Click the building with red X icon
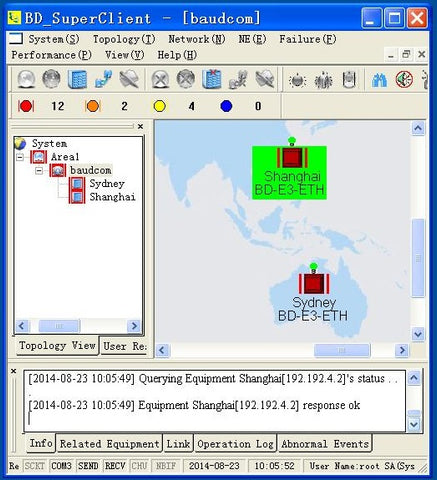Viewport: 437px width, 480px height. tap(212, 79)
